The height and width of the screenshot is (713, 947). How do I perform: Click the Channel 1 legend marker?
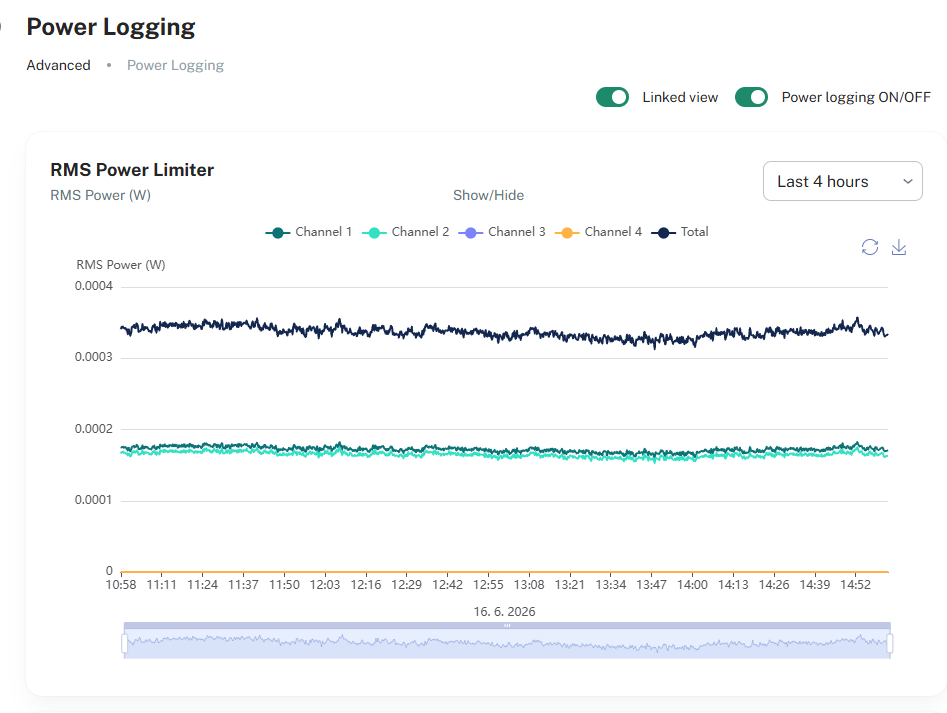[278, 233]
